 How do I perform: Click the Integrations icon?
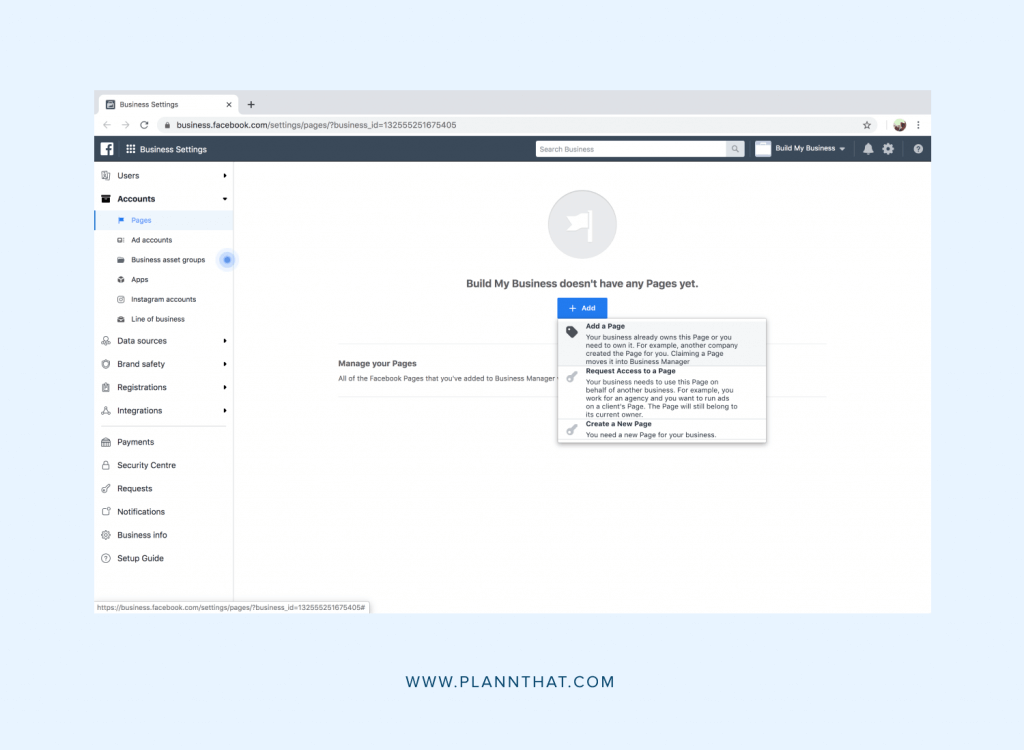coord(106,410)
